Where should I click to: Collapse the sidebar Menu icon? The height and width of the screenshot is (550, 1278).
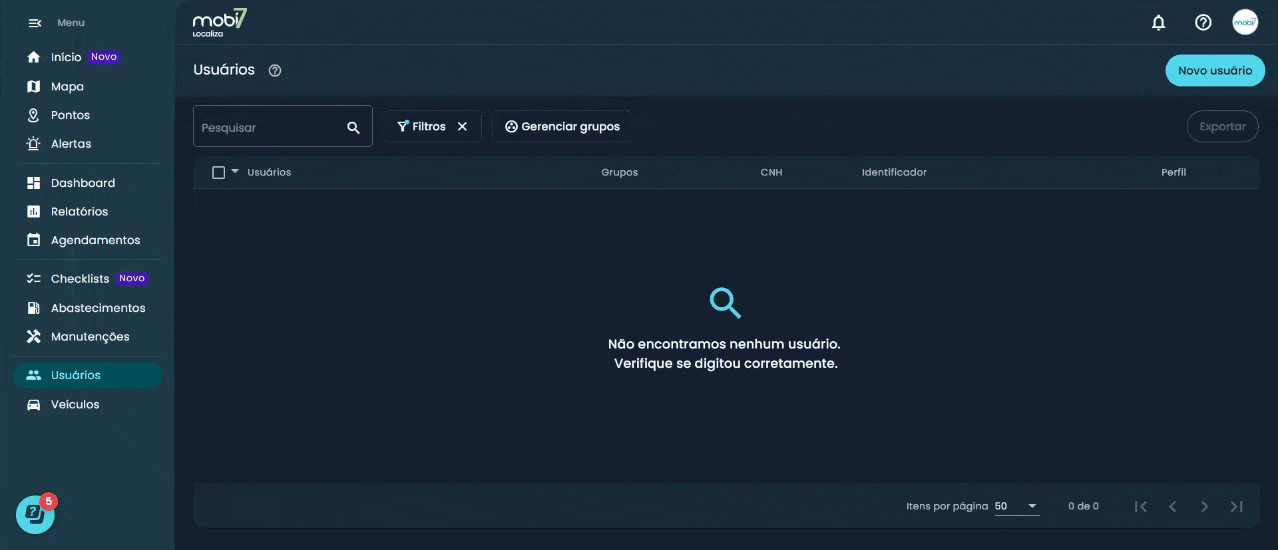pyautogui.click(x=34, y=23)
